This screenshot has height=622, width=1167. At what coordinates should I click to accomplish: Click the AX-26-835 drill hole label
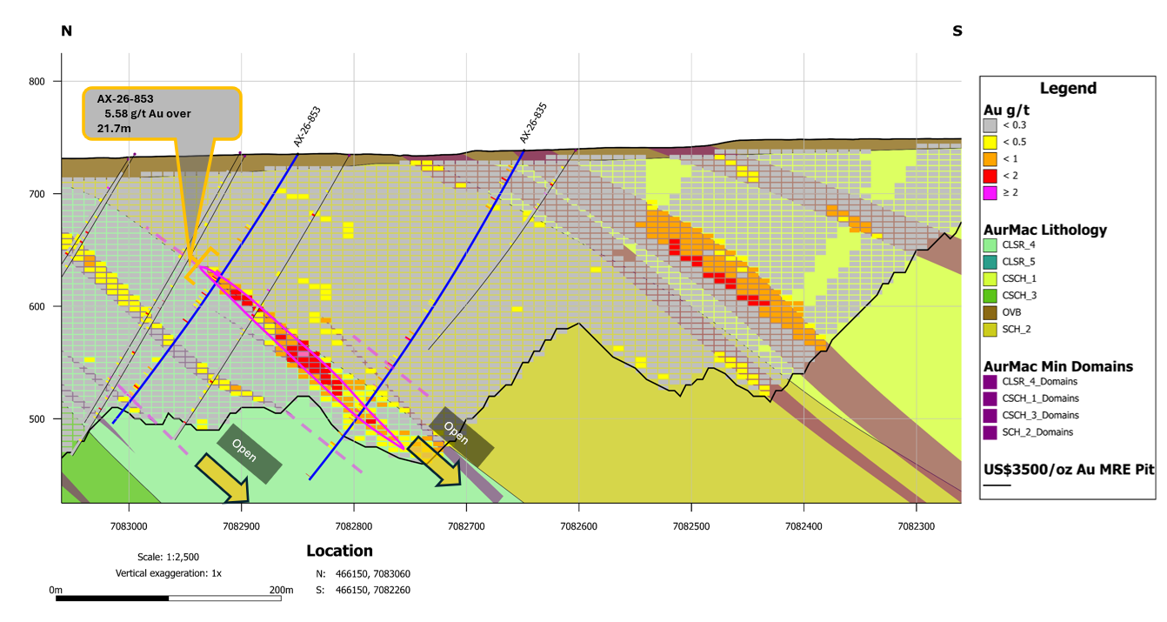pos(533,123)
